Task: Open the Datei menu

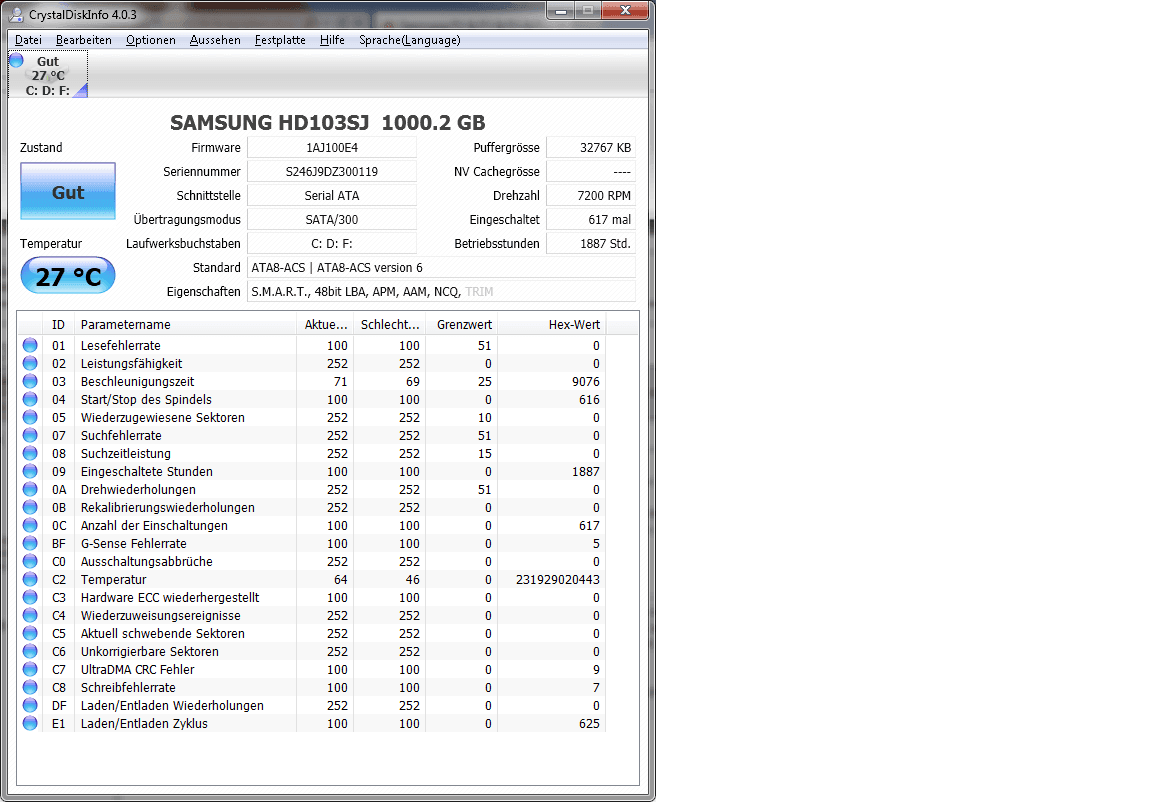Action: pyautogui.click(x=28, y=40)
